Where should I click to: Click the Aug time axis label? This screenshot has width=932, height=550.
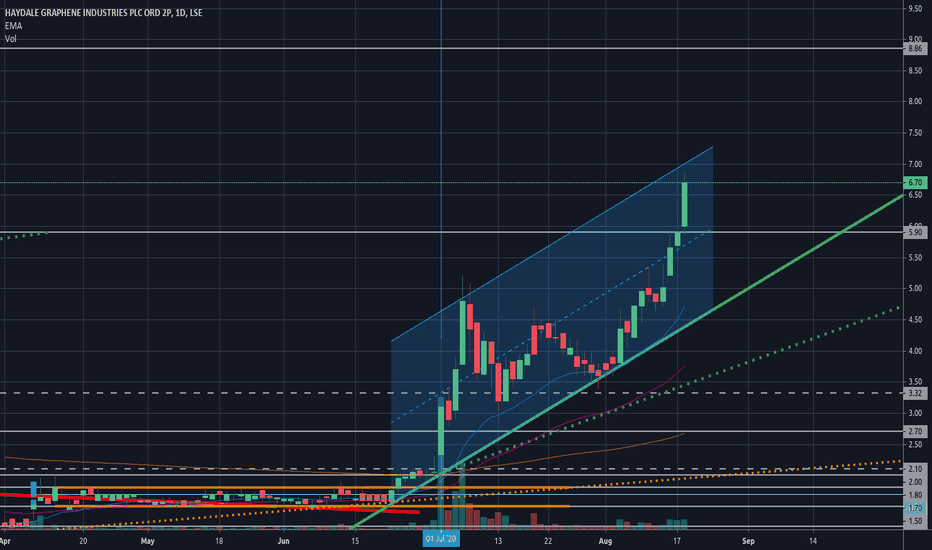605,541
